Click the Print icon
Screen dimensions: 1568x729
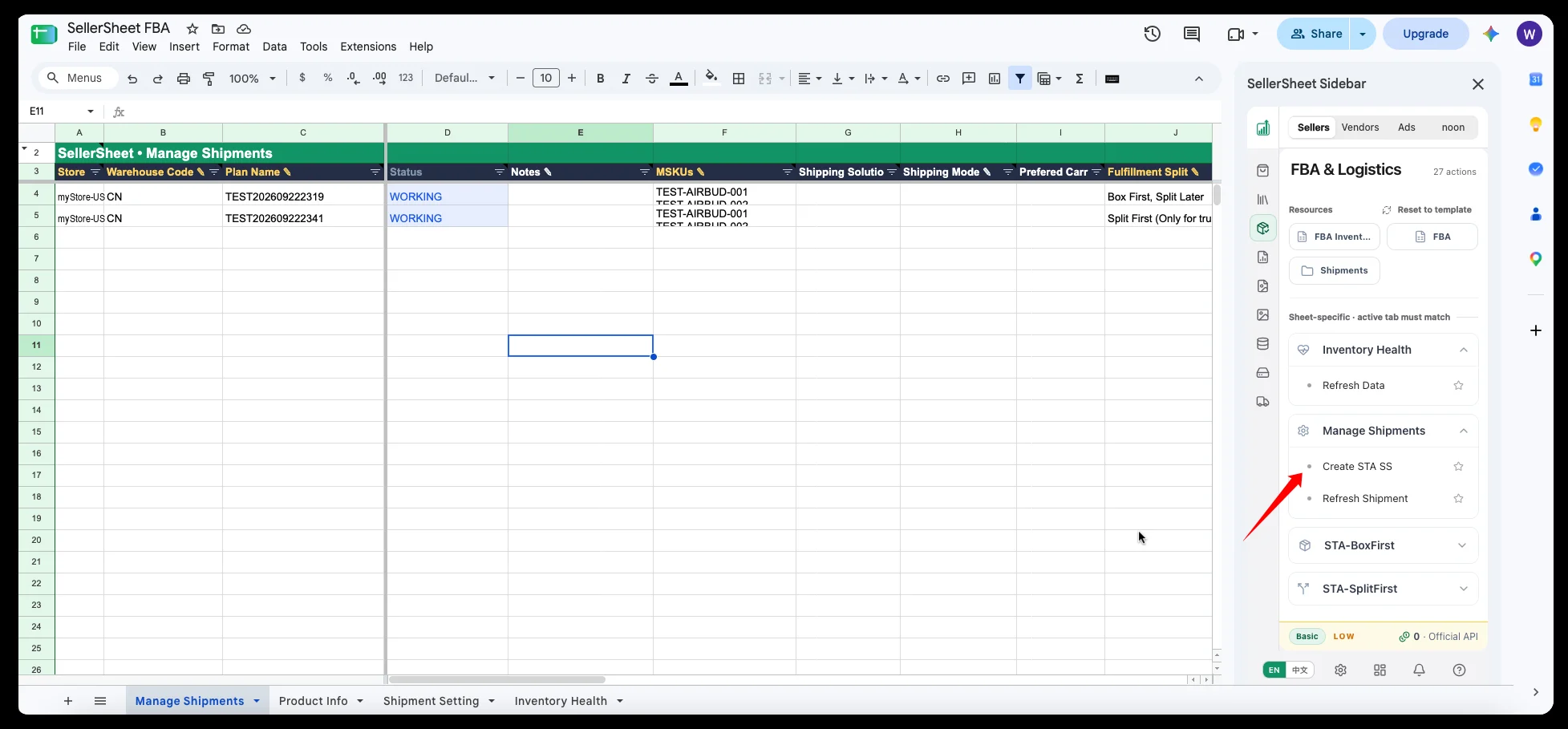pyautogui.click(x=184, y=79)
